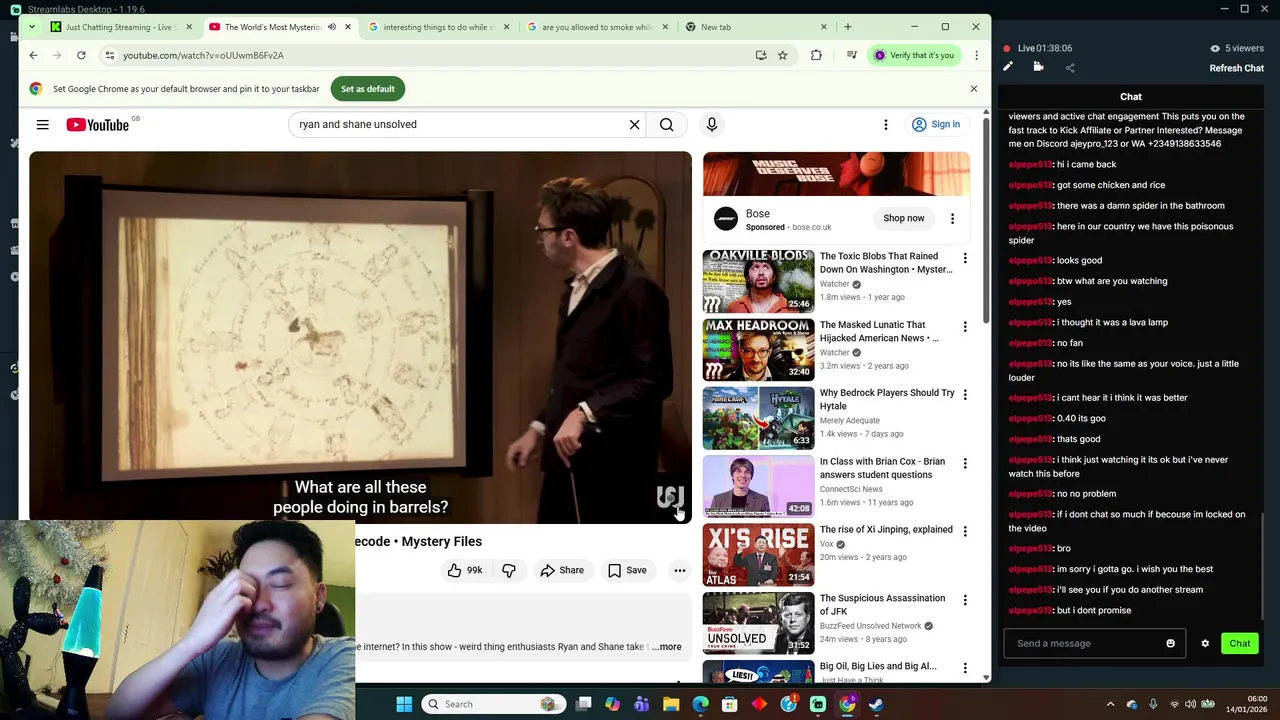The image size is (1280, 720).
Task: Switch to the Just Chatting Streaming tab
Action: click(121, 27)
